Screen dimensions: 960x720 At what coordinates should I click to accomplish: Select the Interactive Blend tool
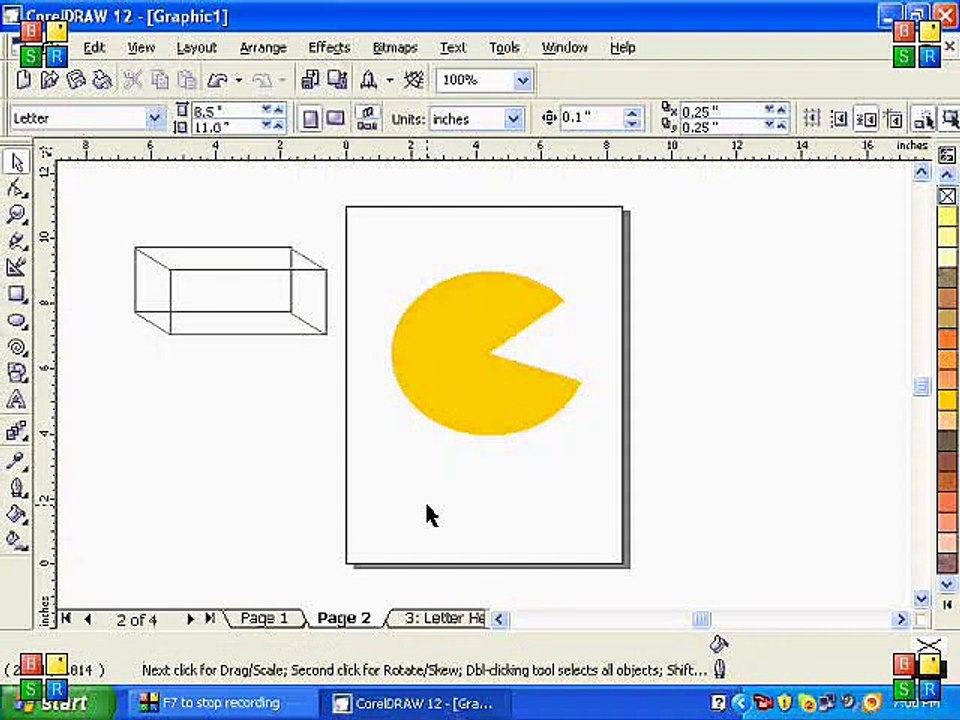17,431
